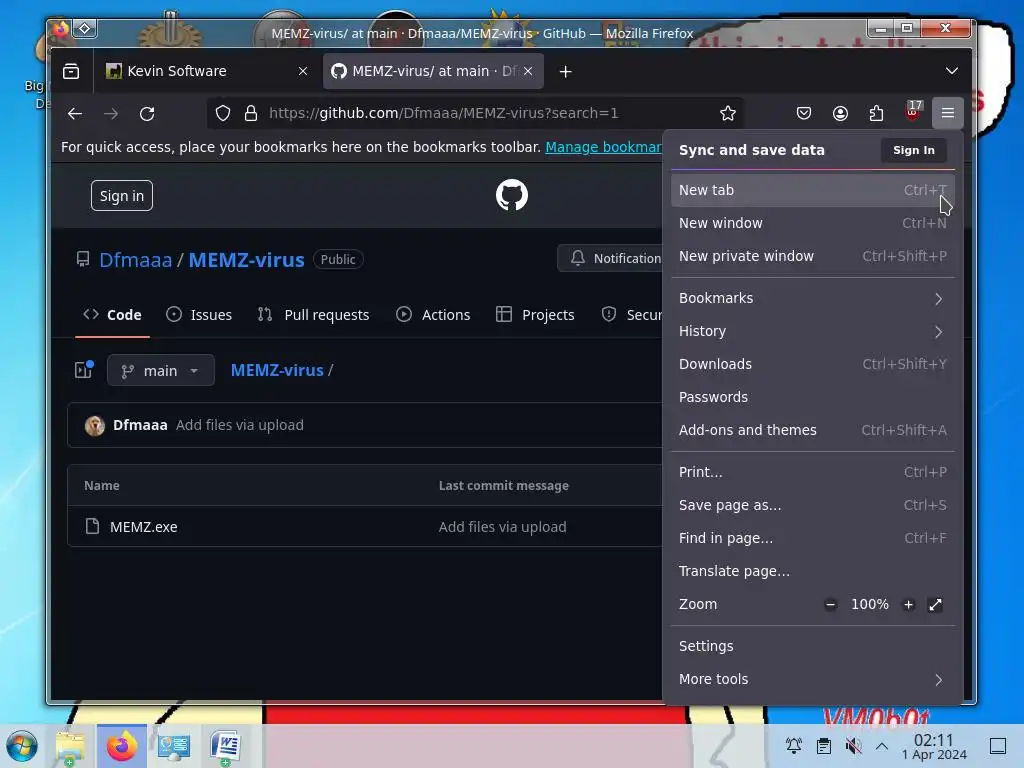Open Word from the taskbar
Image resolution: width=1024 pixels, height=768 pixels.
click(225, 747)
